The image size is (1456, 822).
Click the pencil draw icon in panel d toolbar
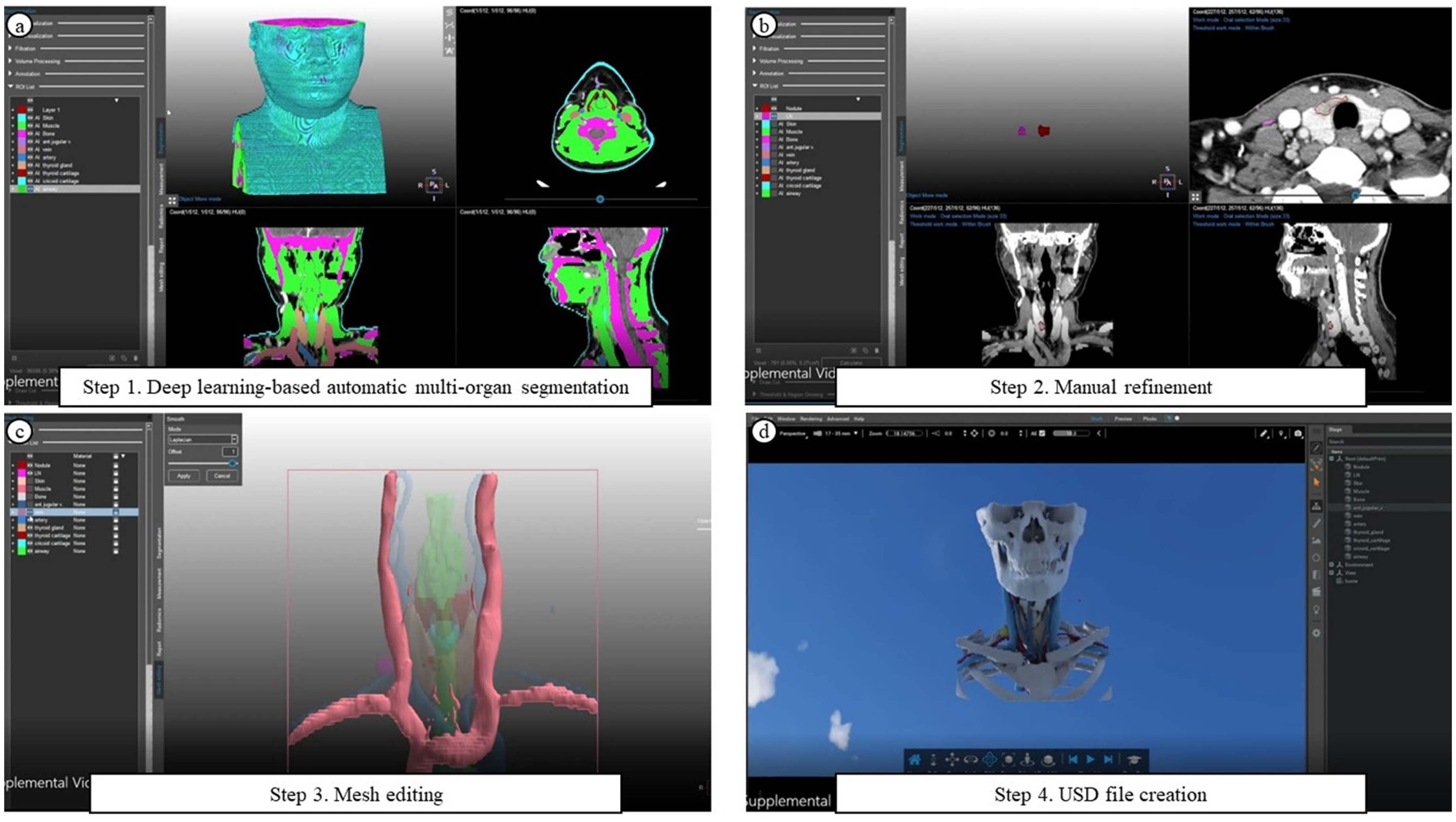tap(1264, 434)
